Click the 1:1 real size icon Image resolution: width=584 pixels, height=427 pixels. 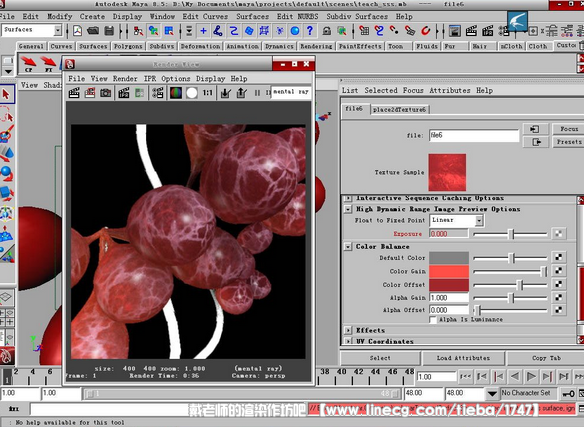[207, 93]
